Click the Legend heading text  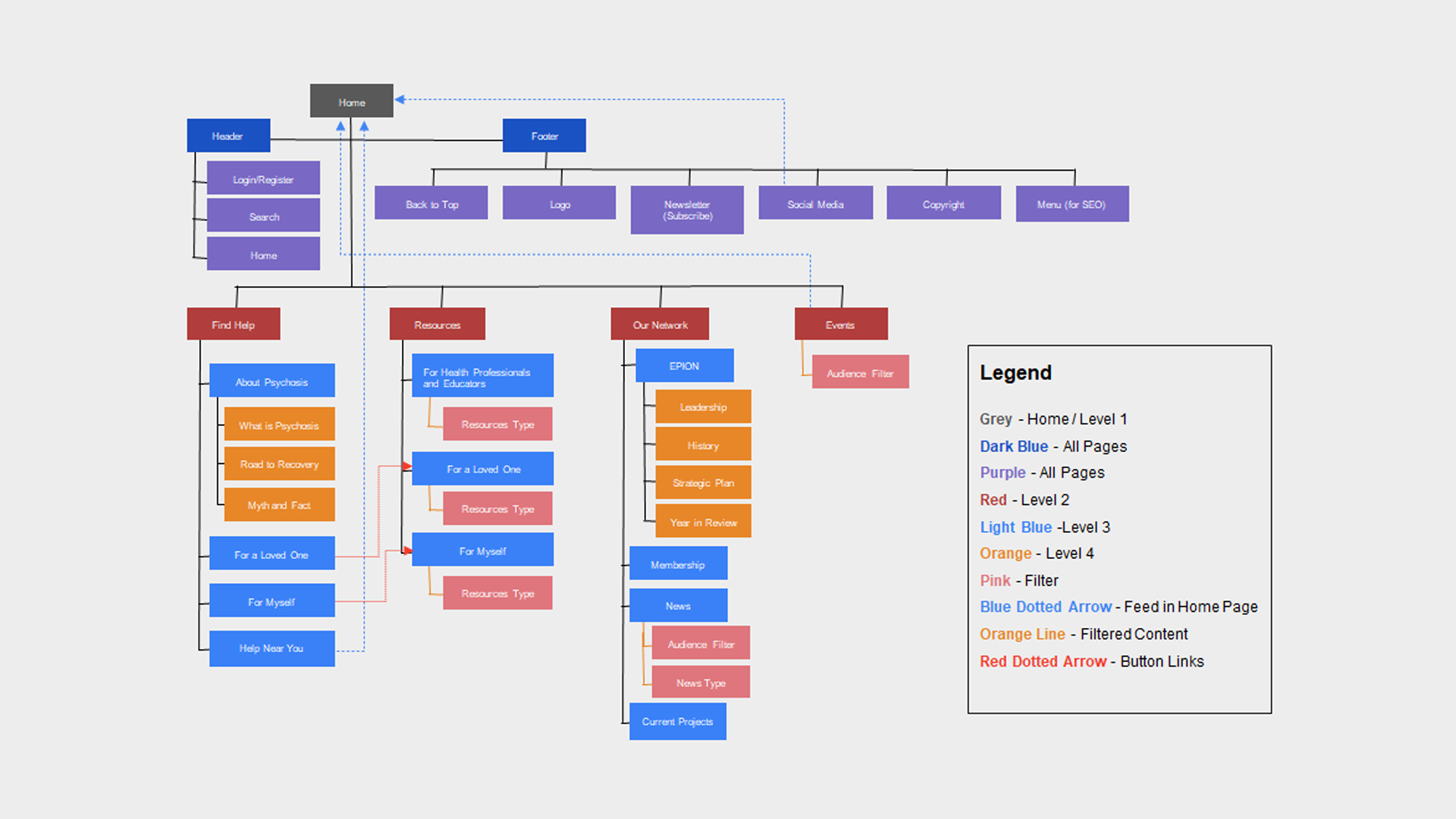[1015, 372]
